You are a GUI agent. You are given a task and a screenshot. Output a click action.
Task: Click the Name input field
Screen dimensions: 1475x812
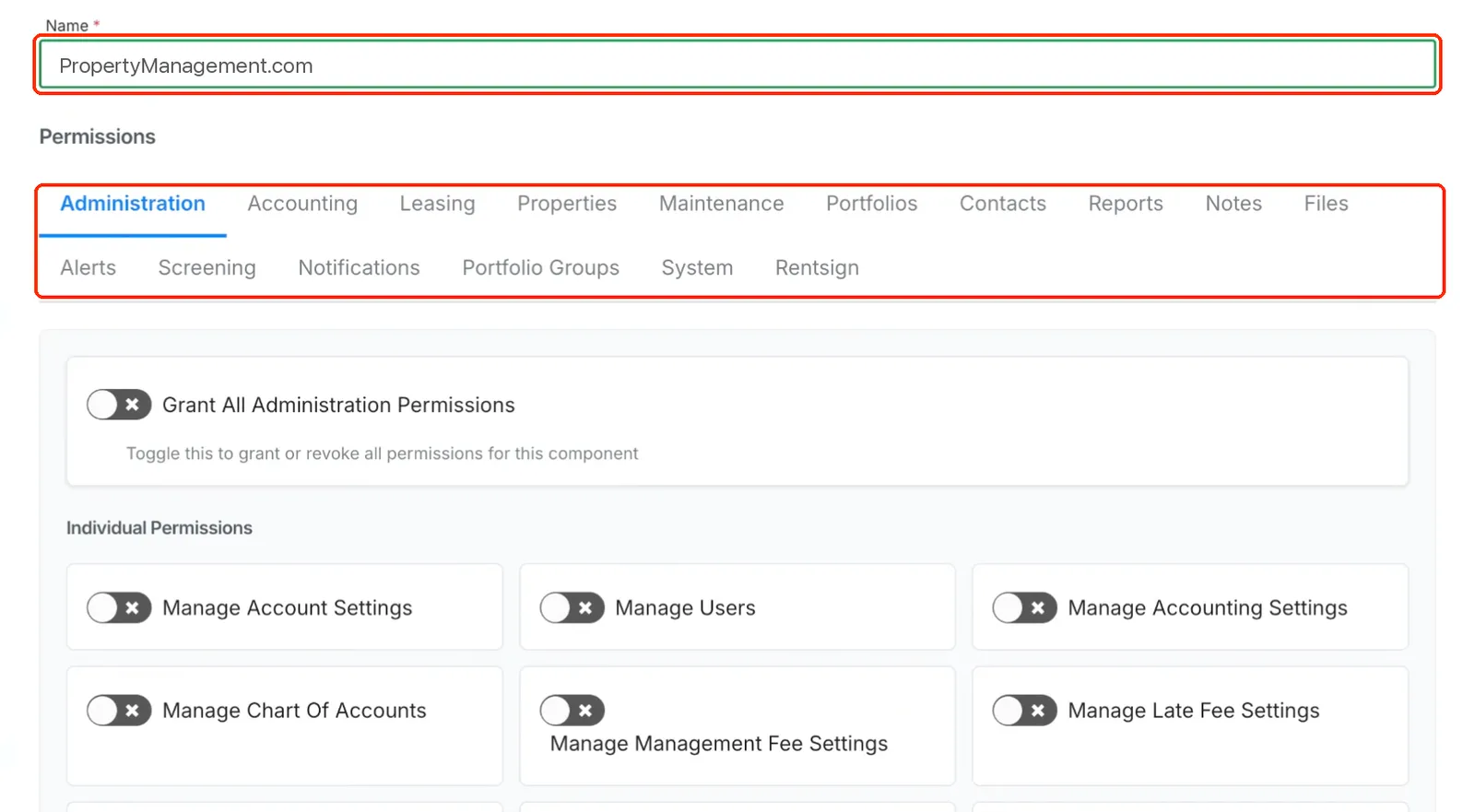tap(737, 65)
